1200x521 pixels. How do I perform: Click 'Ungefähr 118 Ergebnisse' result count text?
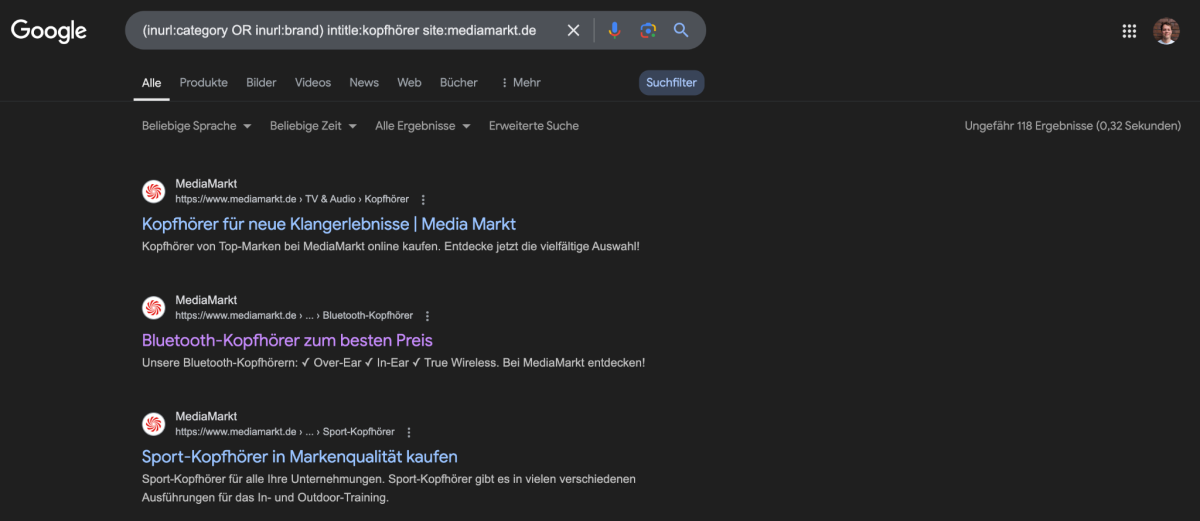tap(1073, 126)
